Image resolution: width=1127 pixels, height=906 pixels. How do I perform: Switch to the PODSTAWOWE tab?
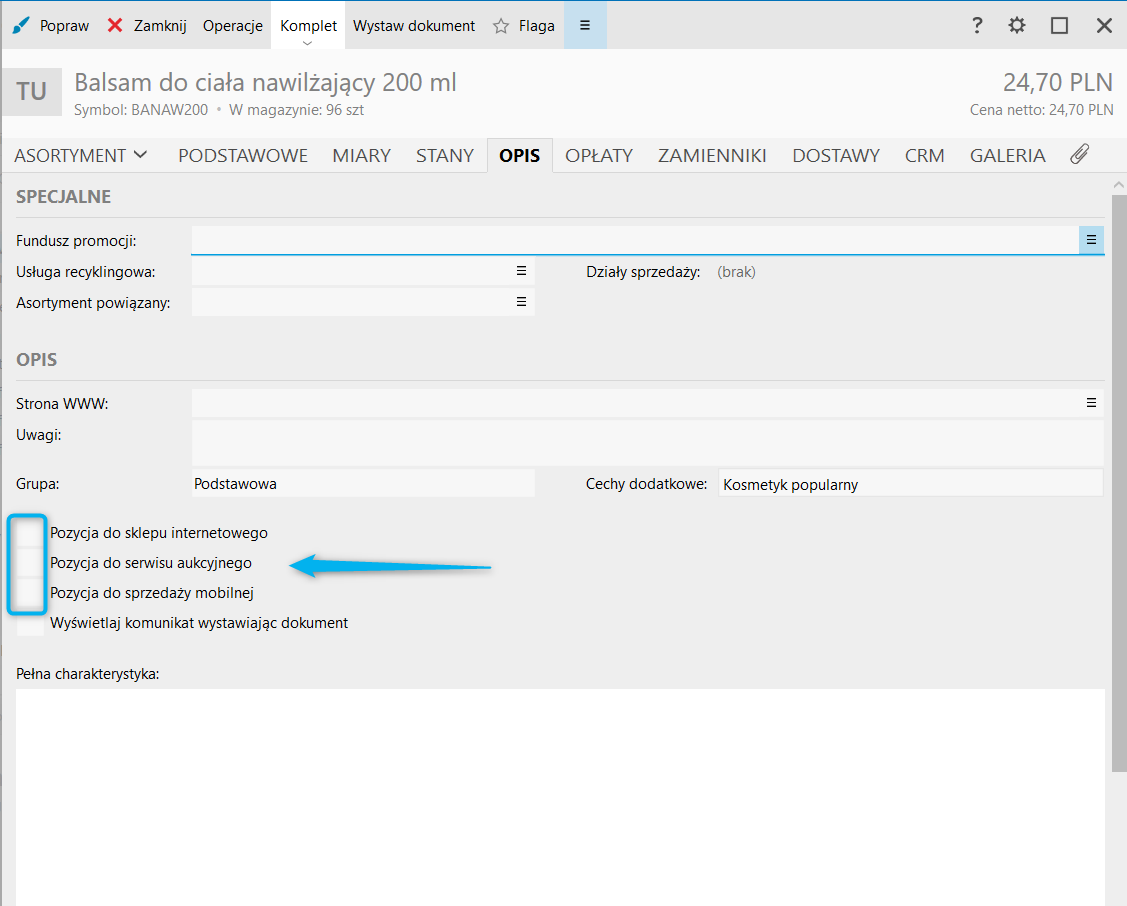coord(243,155)
